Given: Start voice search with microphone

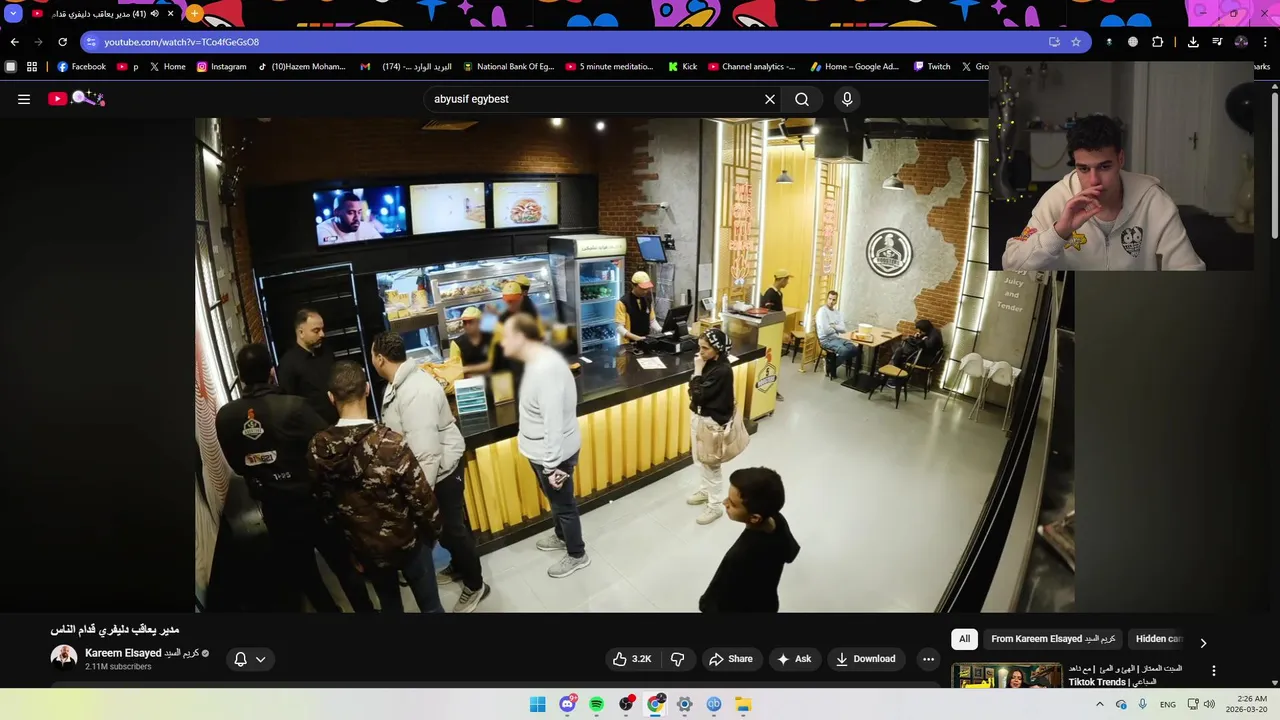Looking at the screenshot, I should (847, 99).
